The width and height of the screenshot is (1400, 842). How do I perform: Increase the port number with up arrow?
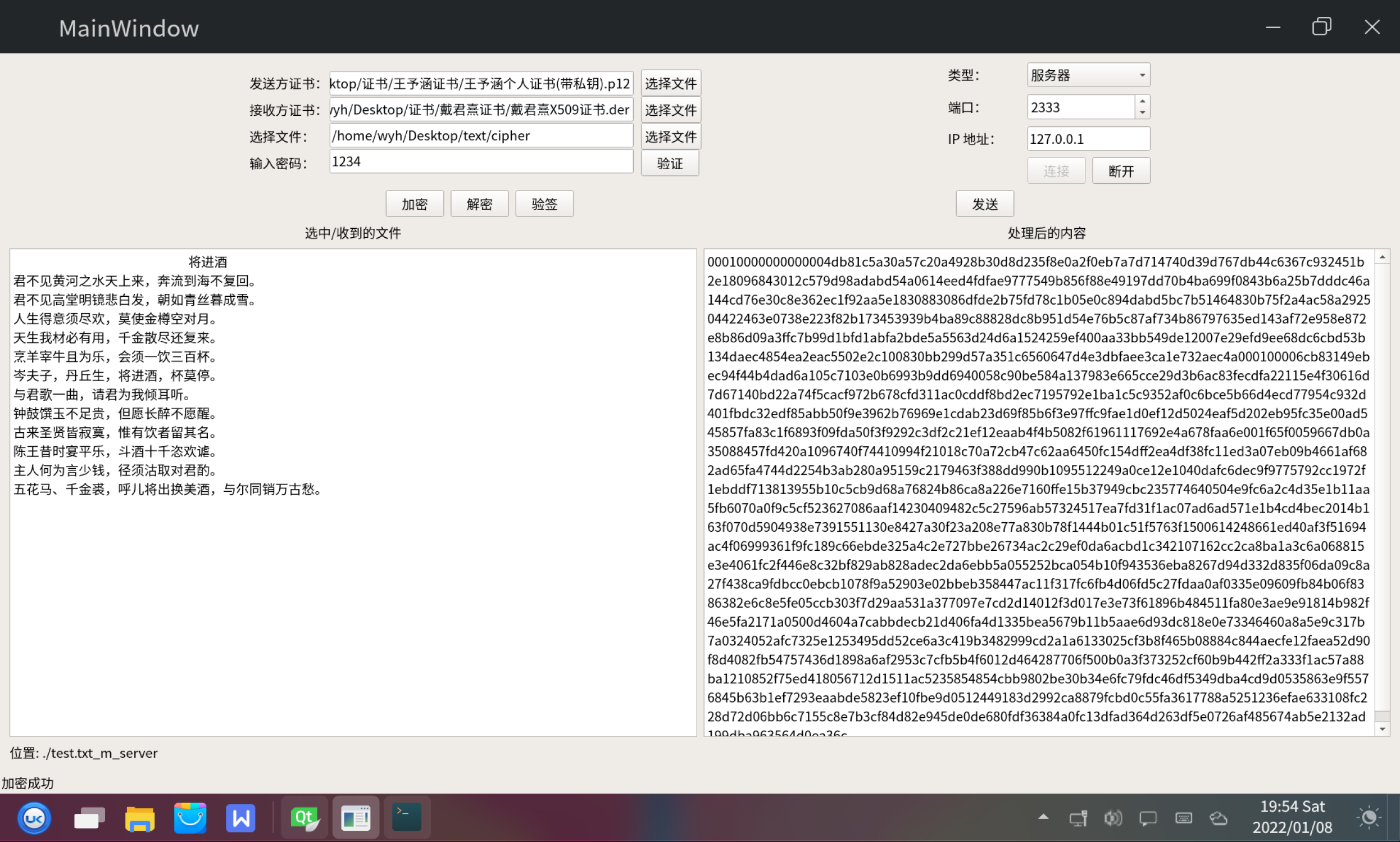click(1142, 102)
